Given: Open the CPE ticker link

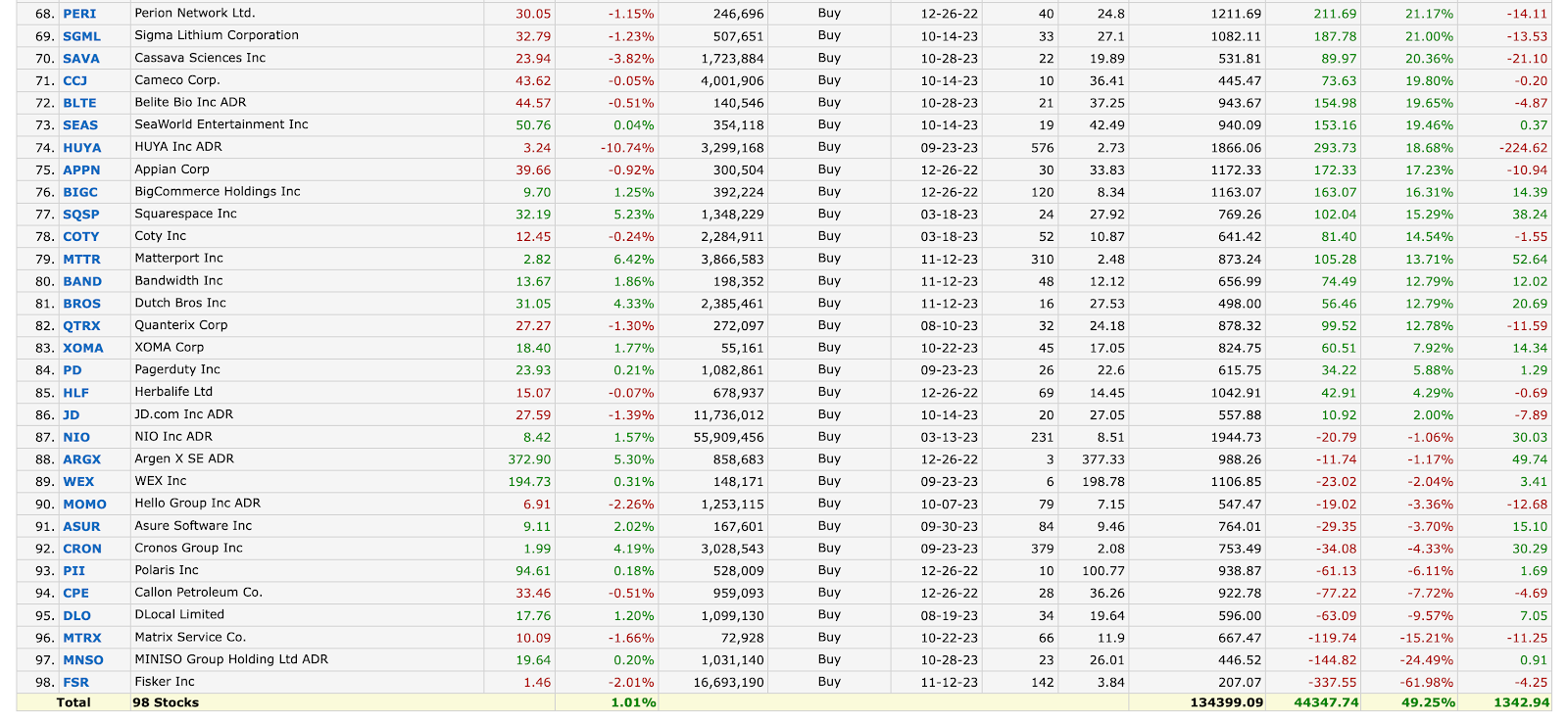Looking at the screenshot, I should click(x=75, y=595).
